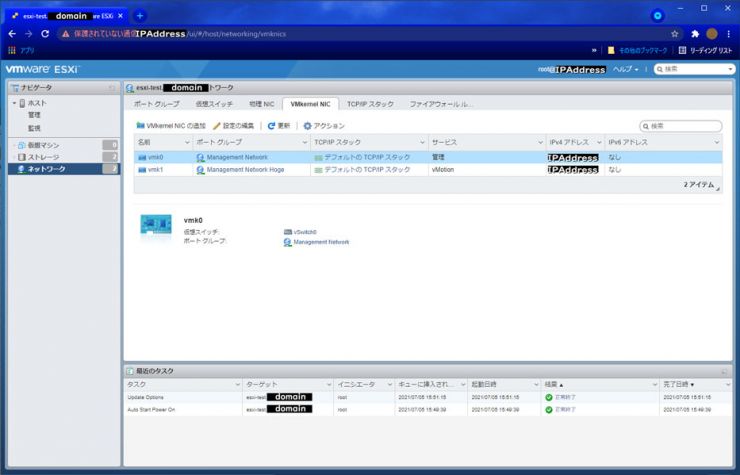
Task: Click the Host icon in navigator
Action: [22, 103]
